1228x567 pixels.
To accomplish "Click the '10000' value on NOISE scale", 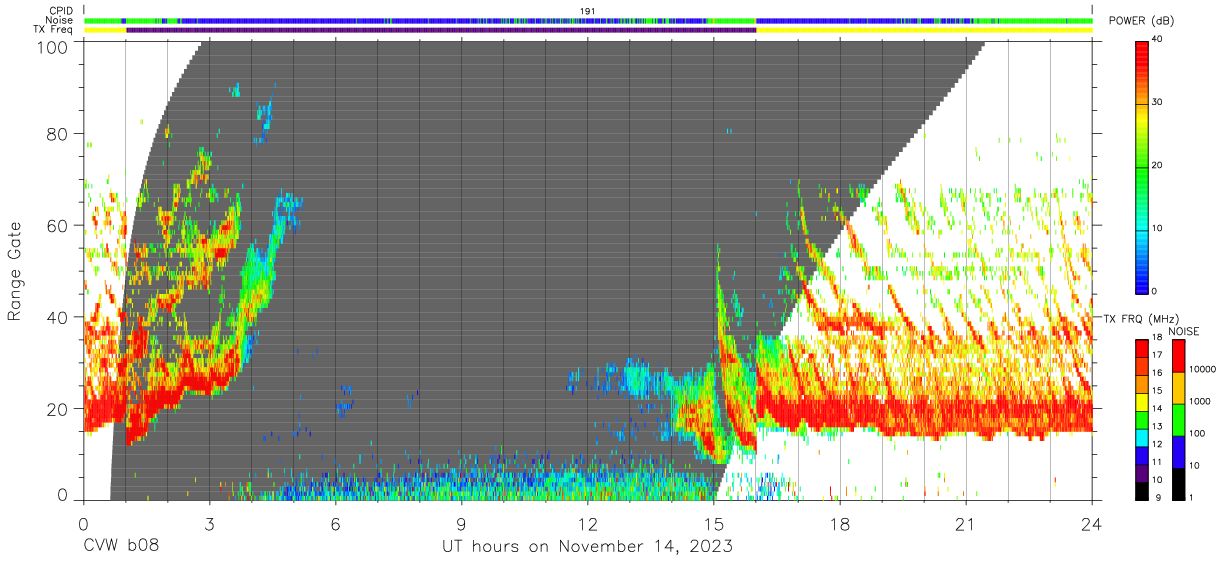I will pyautogui.click(x=1204, y=369).
